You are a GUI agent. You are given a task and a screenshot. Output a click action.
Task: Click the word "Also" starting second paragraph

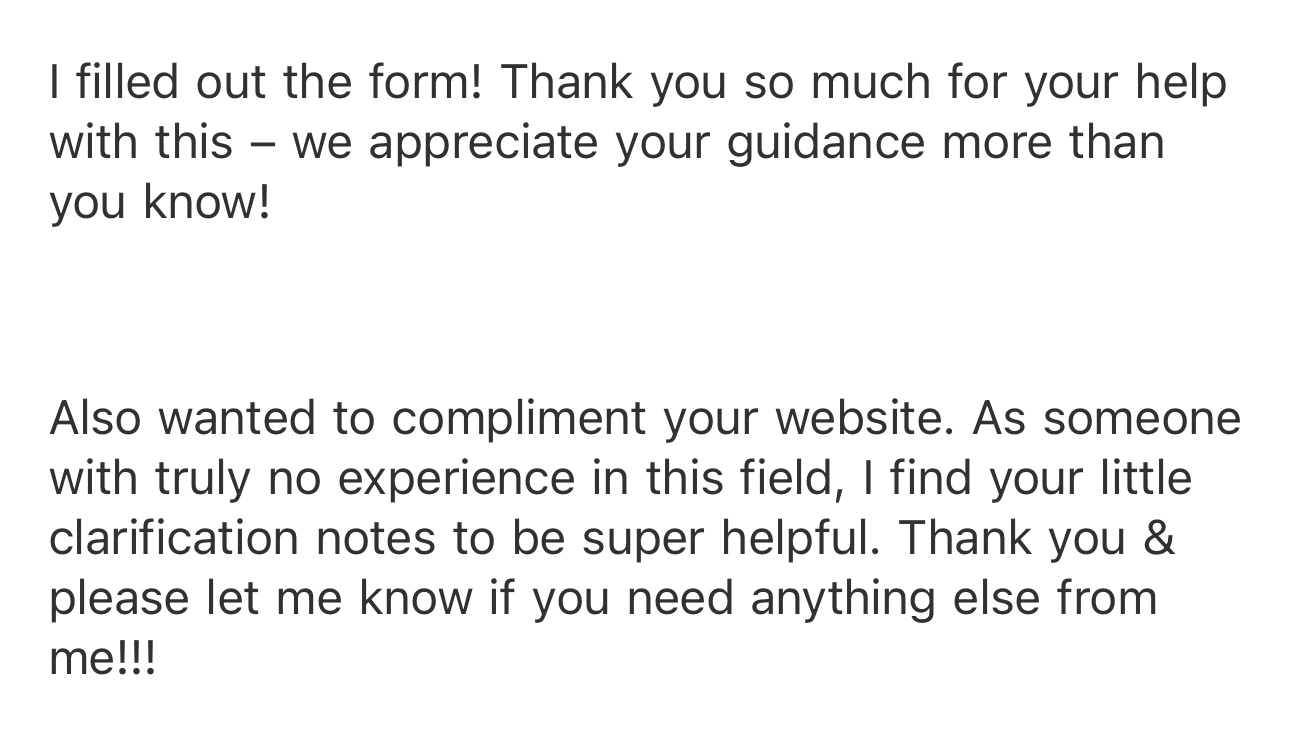pyautogui.click(x=96, y=417)
